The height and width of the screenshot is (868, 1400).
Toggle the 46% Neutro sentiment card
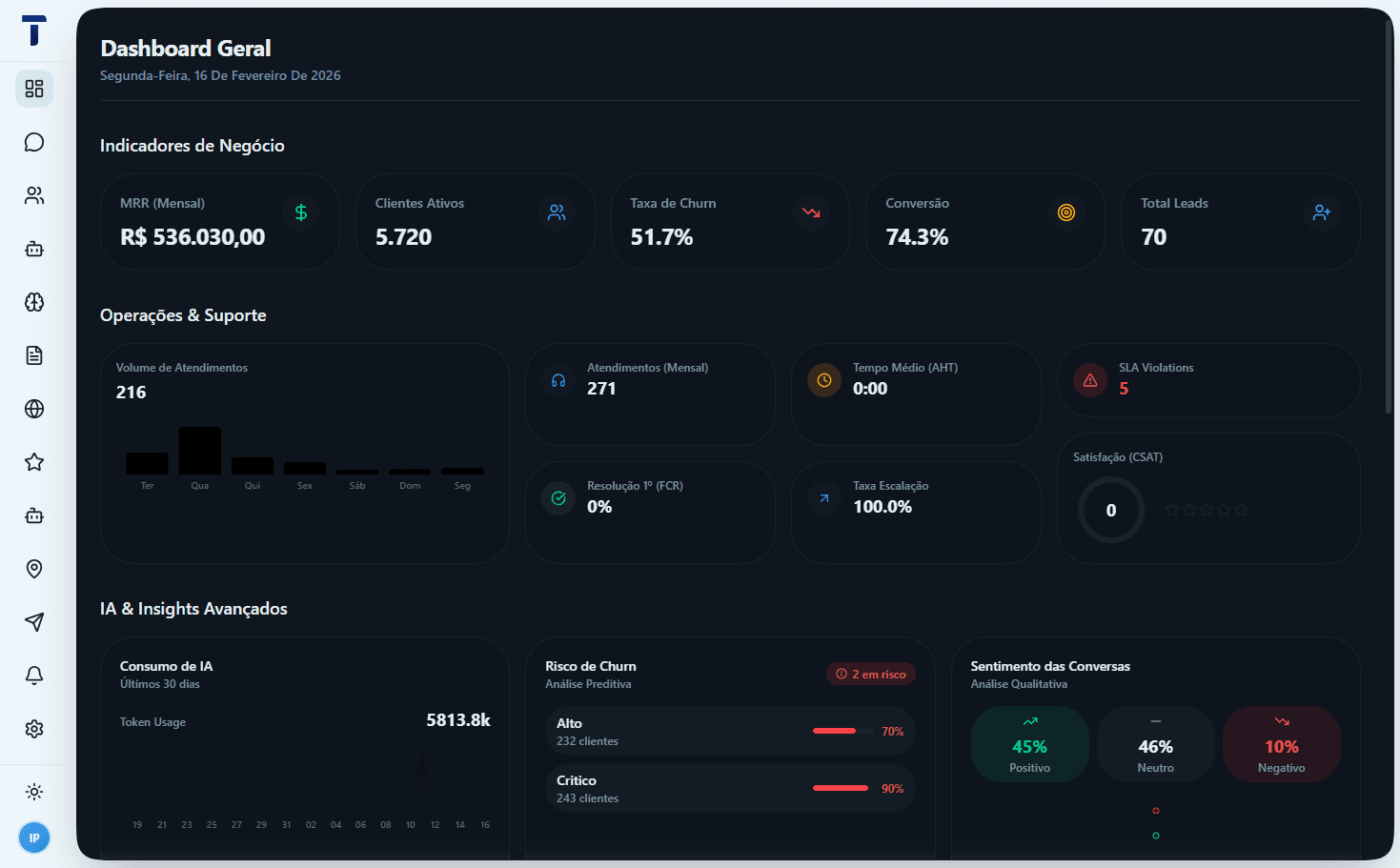1155,743
